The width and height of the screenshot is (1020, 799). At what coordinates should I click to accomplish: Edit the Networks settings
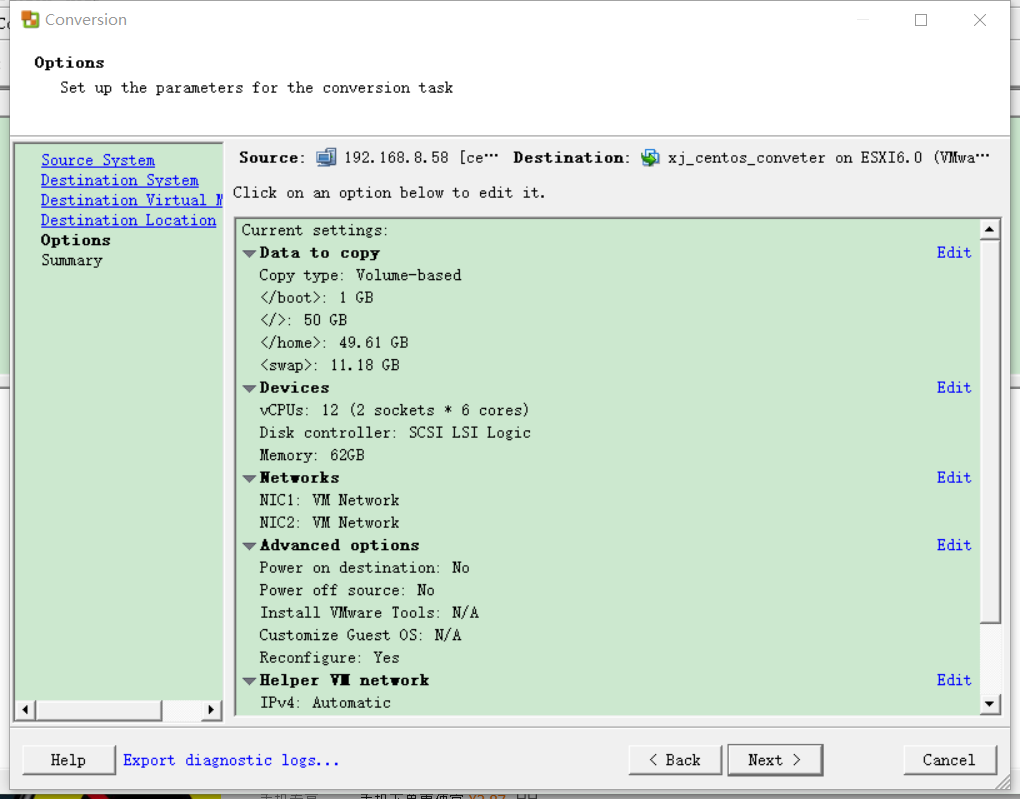[953, 477]
